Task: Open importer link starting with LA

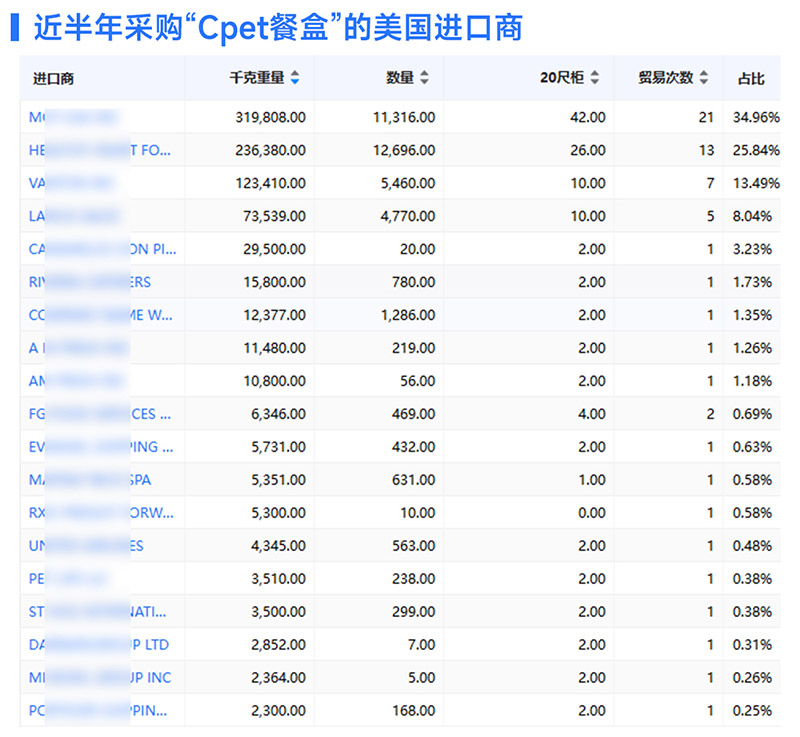Action: coord(74,216)
